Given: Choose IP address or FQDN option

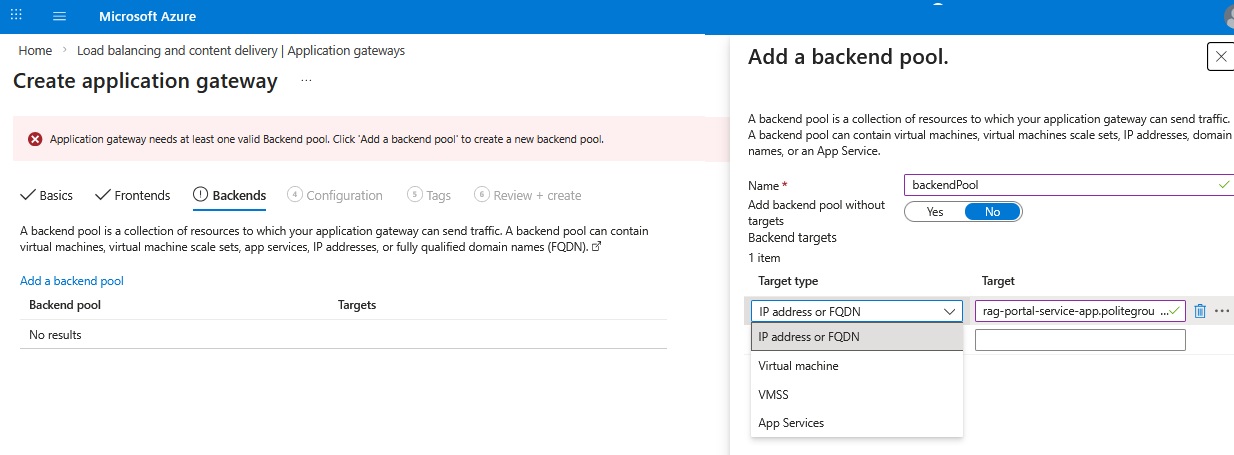Looking at the screenshot, I should tap(857, 337).
